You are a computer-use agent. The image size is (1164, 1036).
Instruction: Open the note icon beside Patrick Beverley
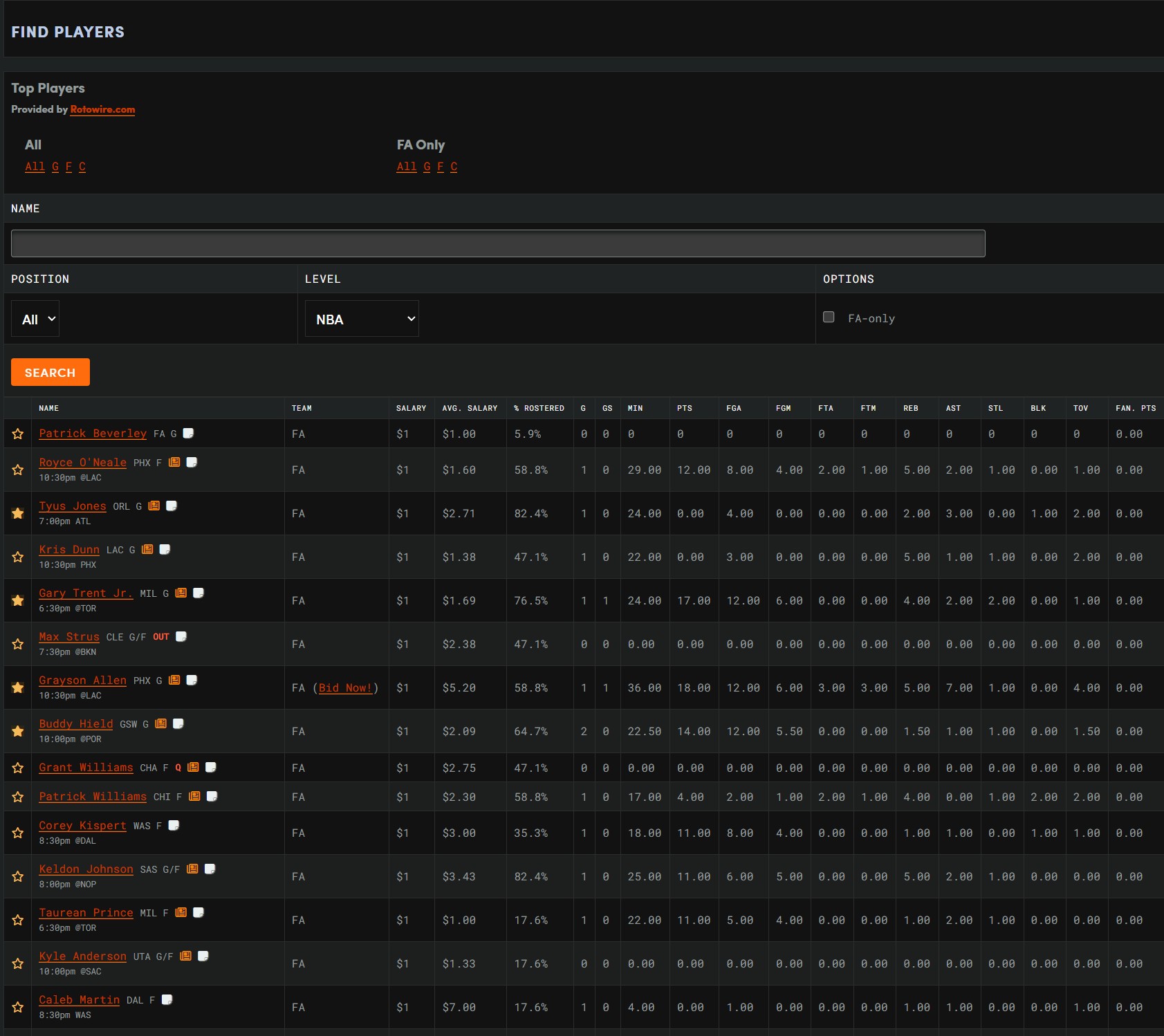(x=188, y=433)
